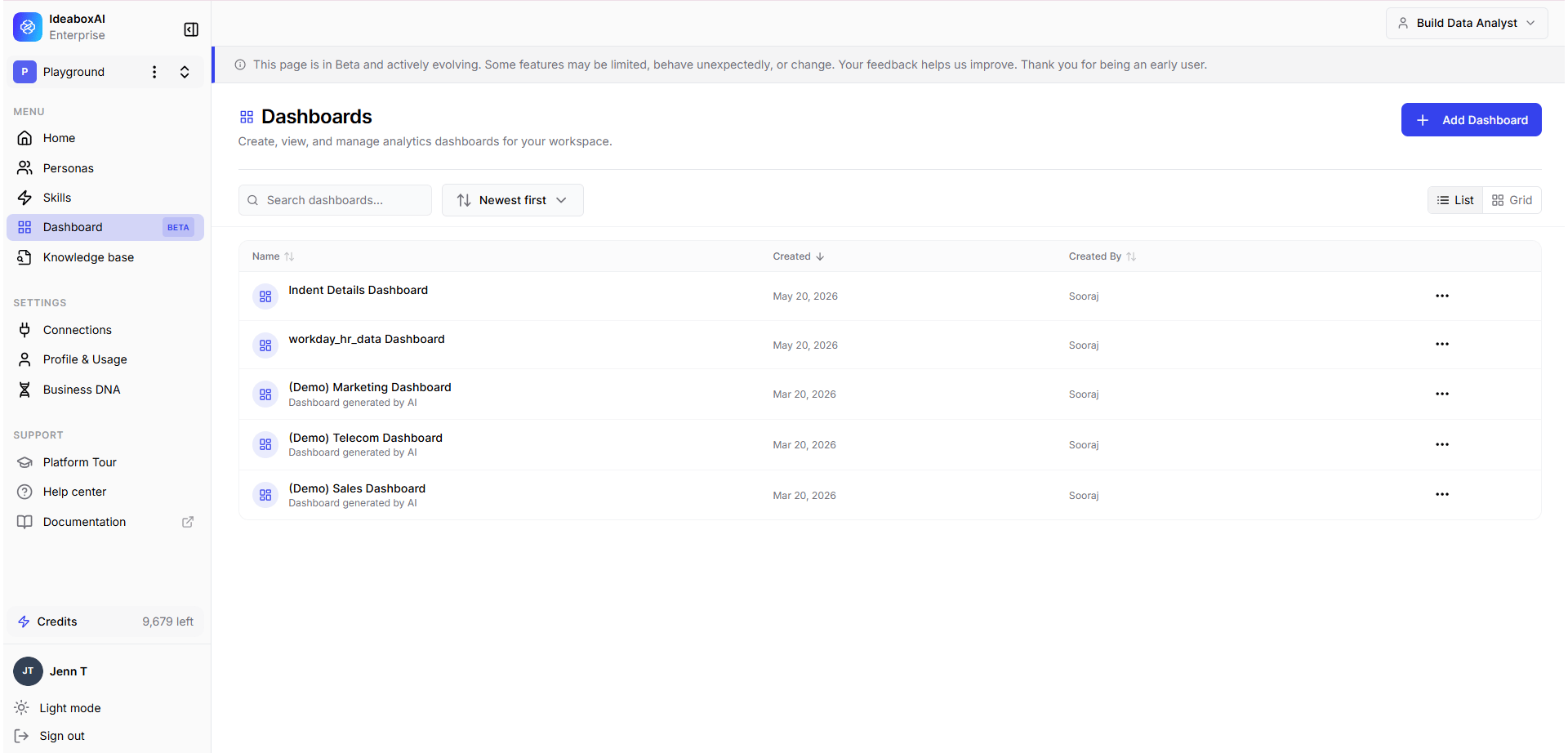The height and width of the screenshot is (753, 1568).
Task: Open workday_hr_data Dashboard
Action: (367, 339)
